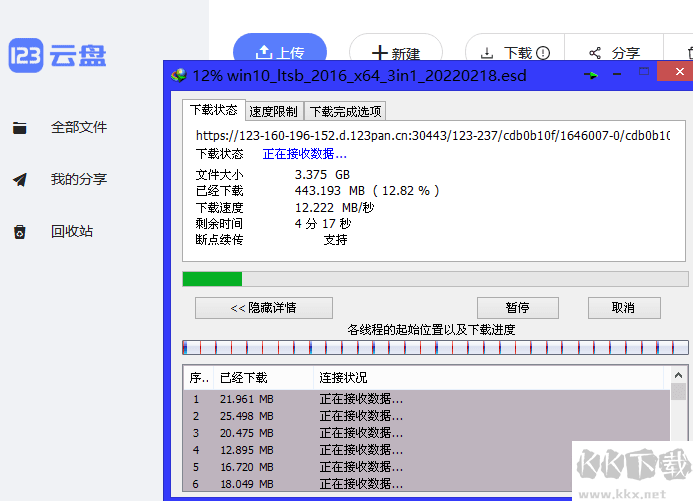The width and height of the screenshot is (693, 501).
Task: Click the 我的分享 paper plane icon
Action: [x=20, y=180]
